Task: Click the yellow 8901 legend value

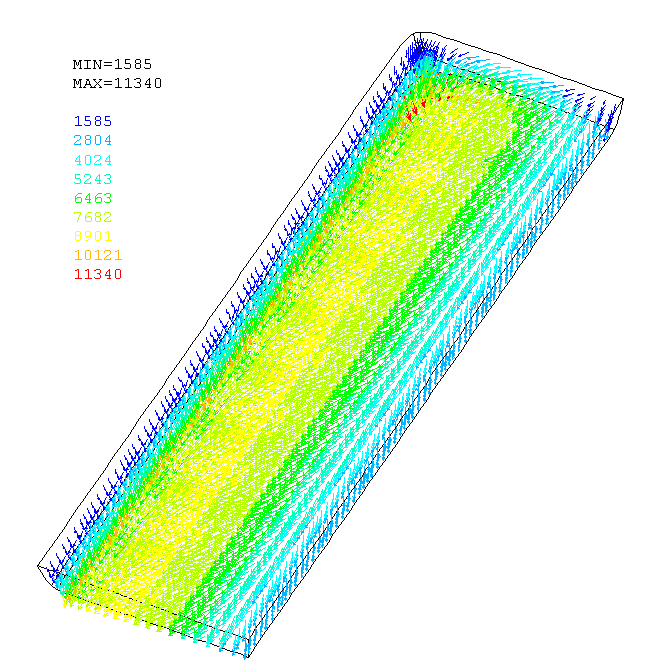Action: pyautogui.click(x=92, y=236)
